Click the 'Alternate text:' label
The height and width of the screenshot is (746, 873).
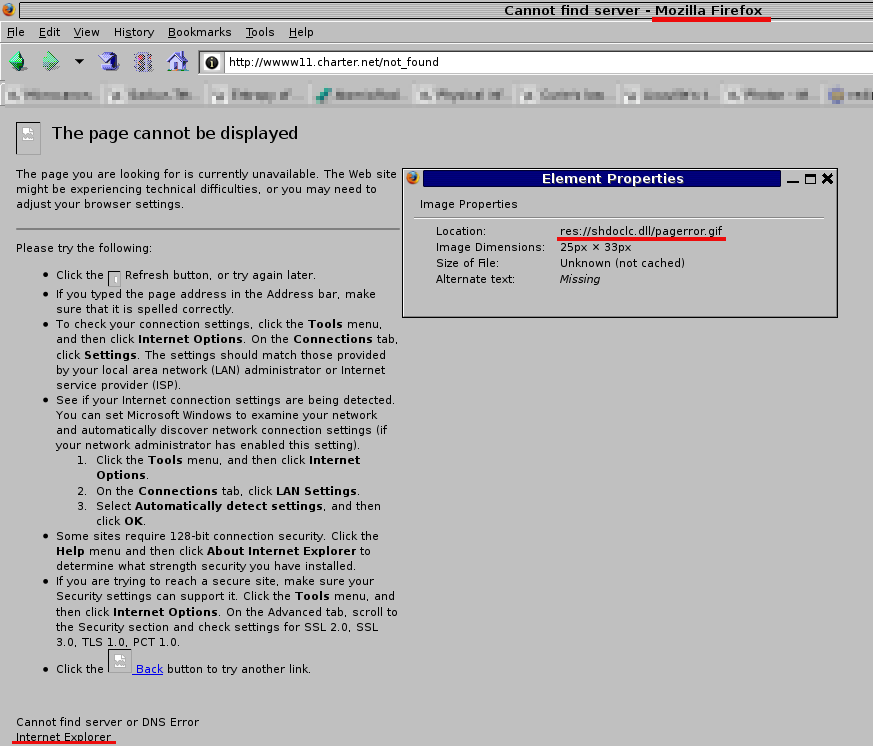point(475,279)
